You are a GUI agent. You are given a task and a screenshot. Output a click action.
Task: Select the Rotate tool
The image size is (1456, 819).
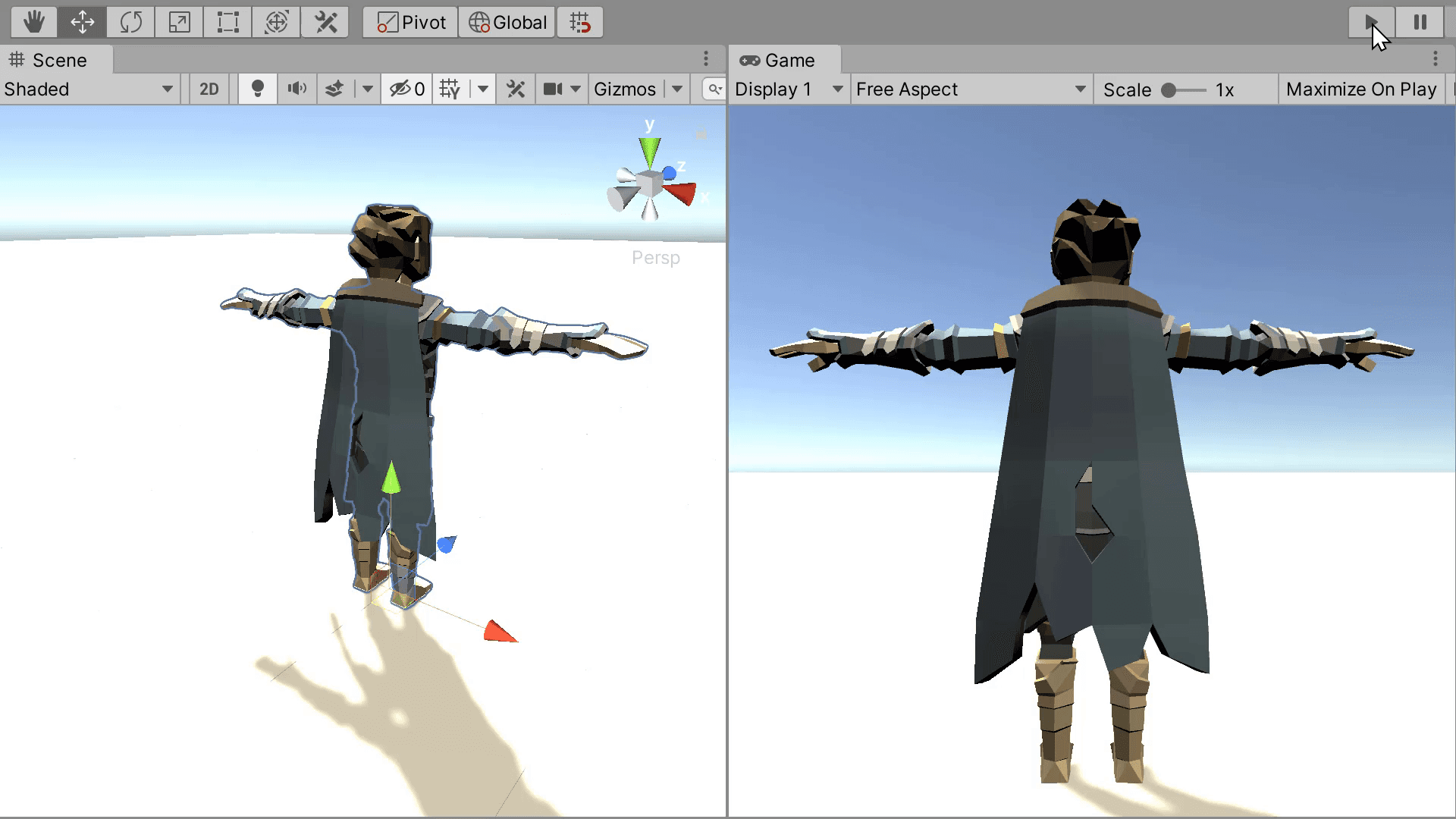(130, 22)
